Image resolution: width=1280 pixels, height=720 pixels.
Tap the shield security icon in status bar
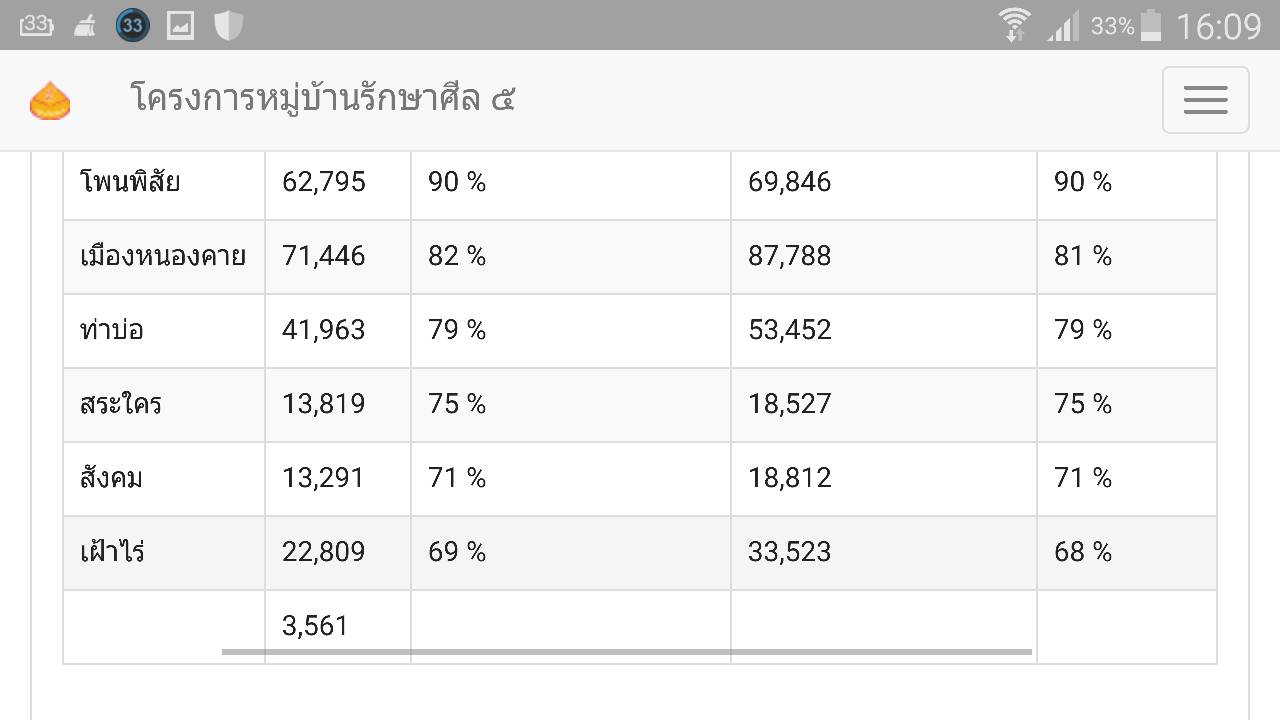[228, 25]
